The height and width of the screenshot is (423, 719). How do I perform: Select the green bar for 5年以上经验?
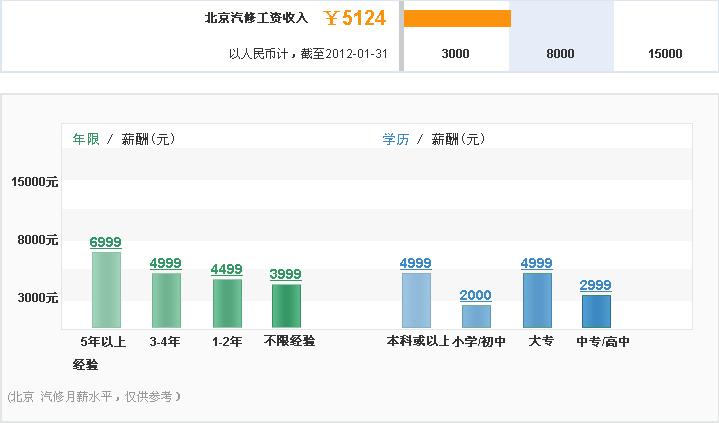(x=106, y=290)
